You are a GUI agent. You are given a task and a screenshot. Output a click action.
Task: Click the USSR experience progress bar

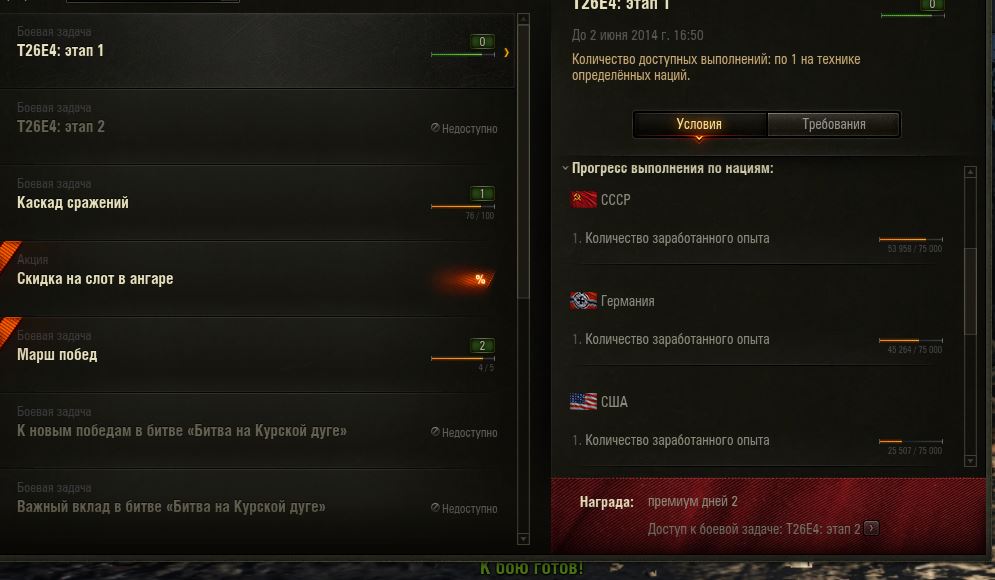click(x=911, y=239)
